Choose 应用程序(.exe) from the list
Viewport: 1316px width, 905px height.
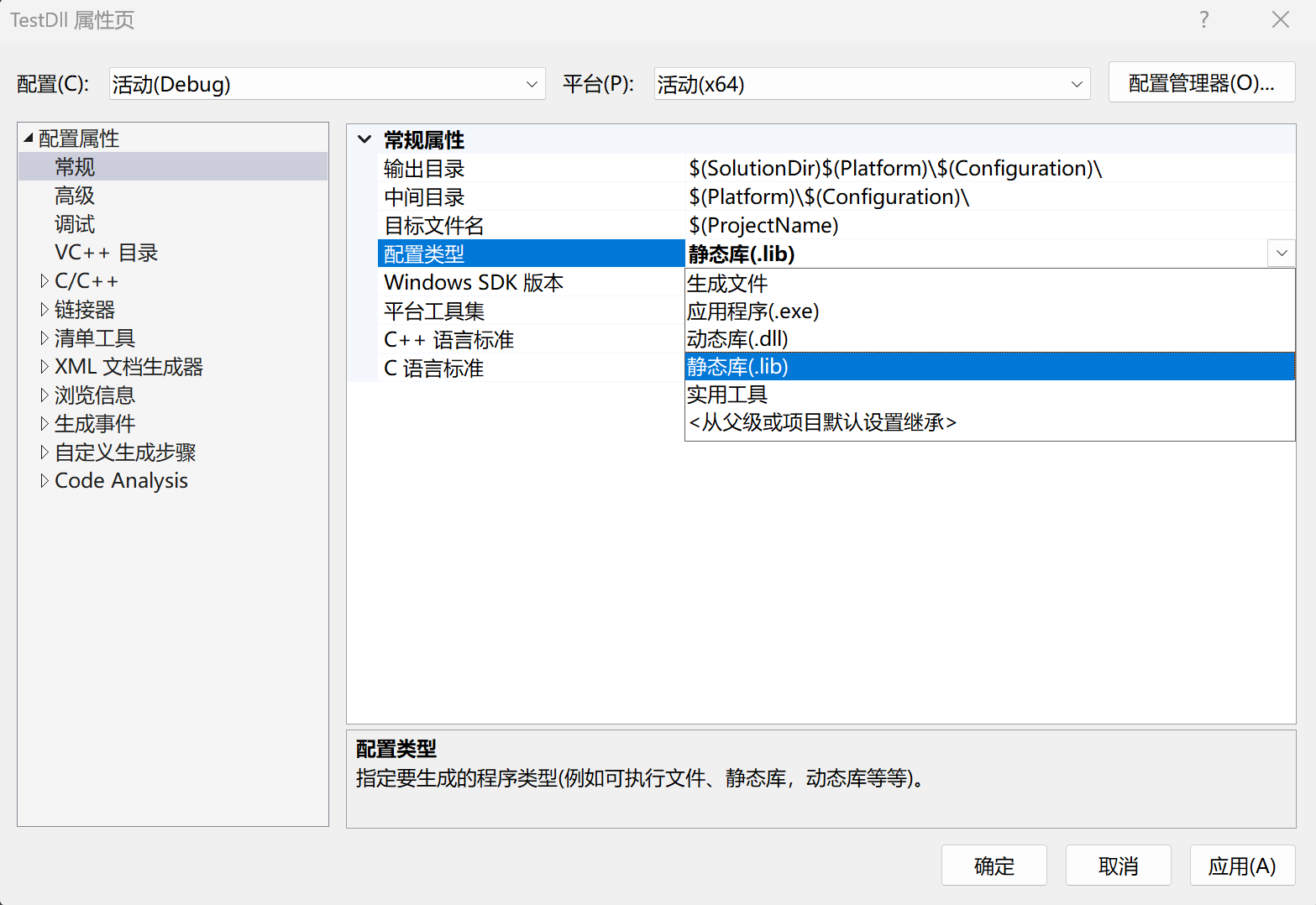point(752,311)
